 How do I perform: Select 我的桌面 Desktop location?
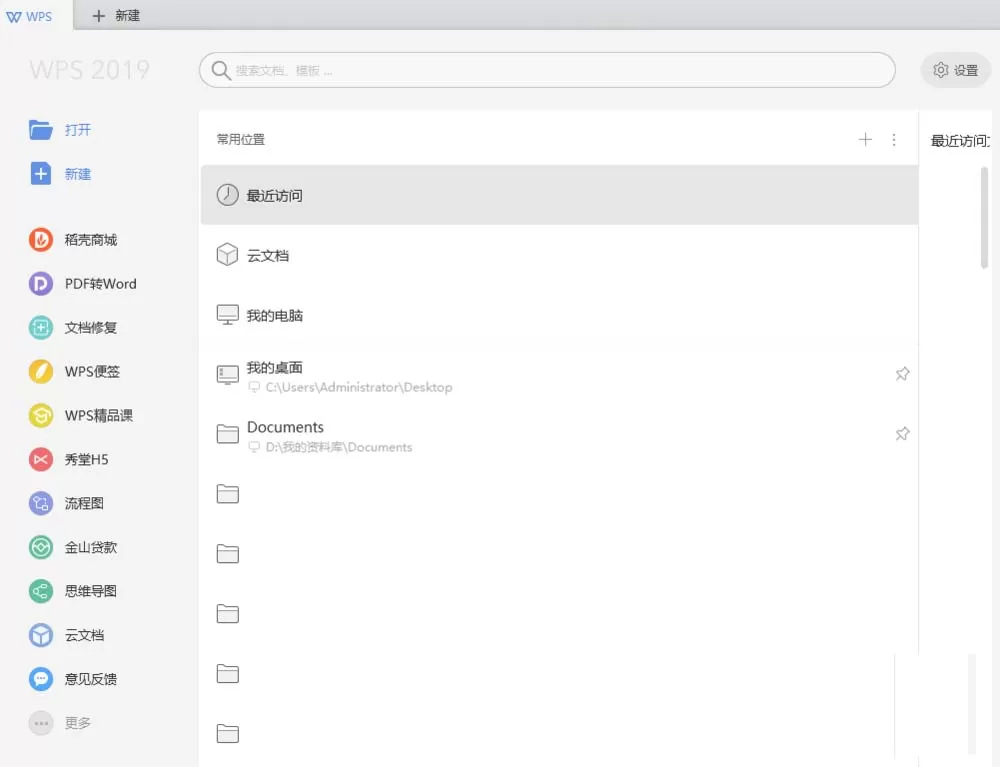click(x=559, y=375)
